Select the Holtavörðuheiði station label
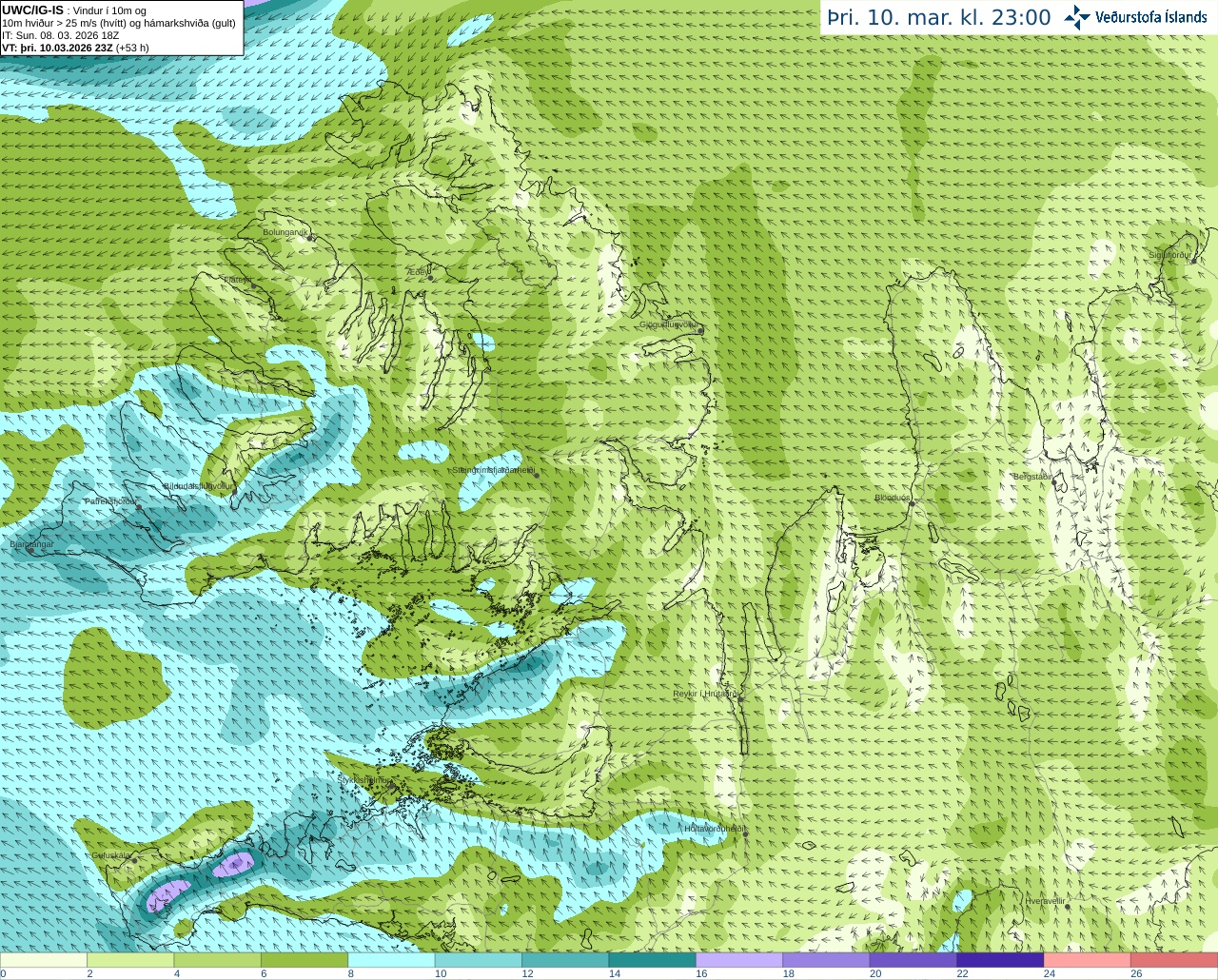The image size is (1218, 980). (714, 829)
